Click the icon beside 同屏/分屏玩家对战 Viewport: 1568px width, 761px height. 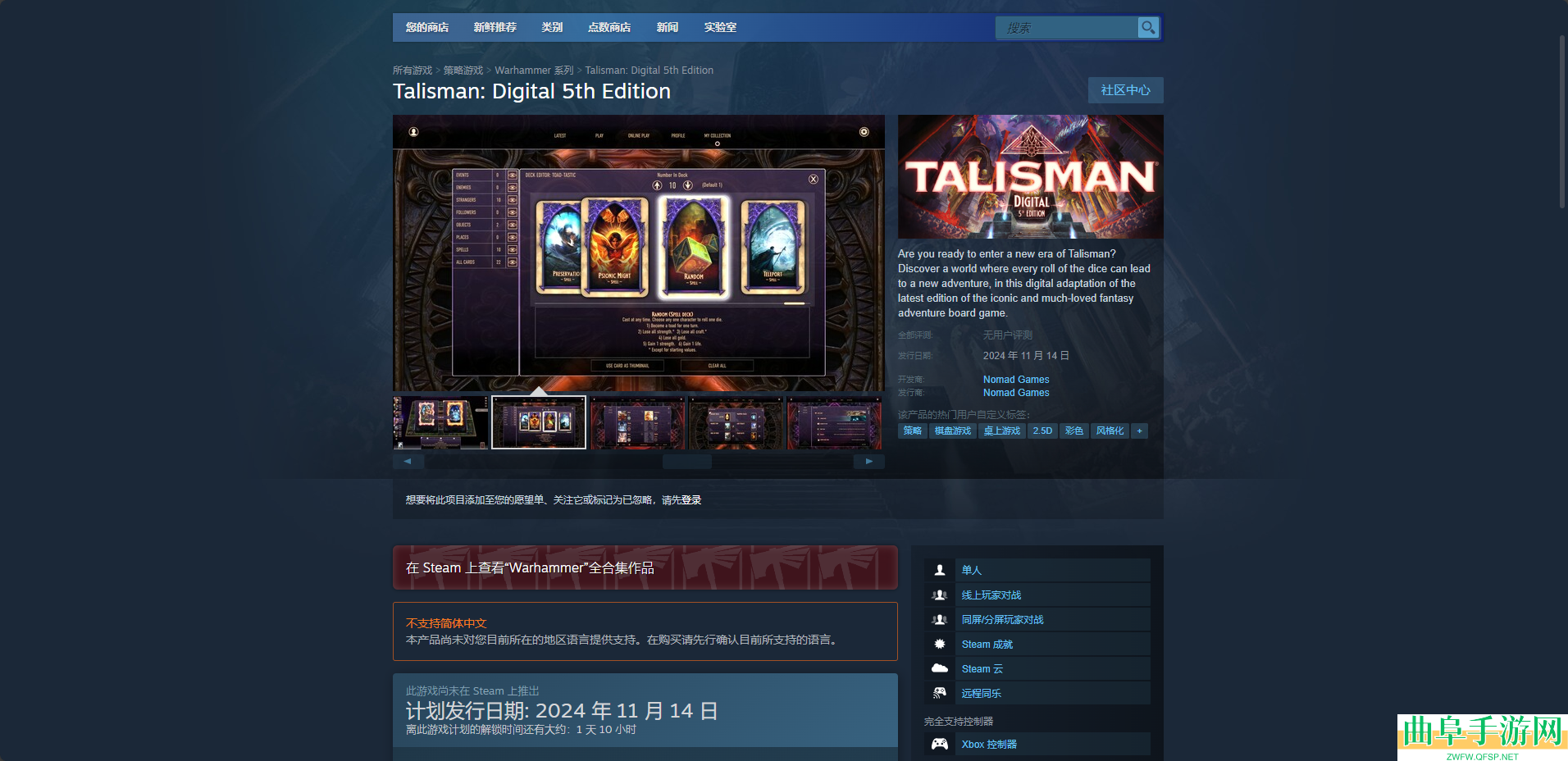[x=940, y=619]
